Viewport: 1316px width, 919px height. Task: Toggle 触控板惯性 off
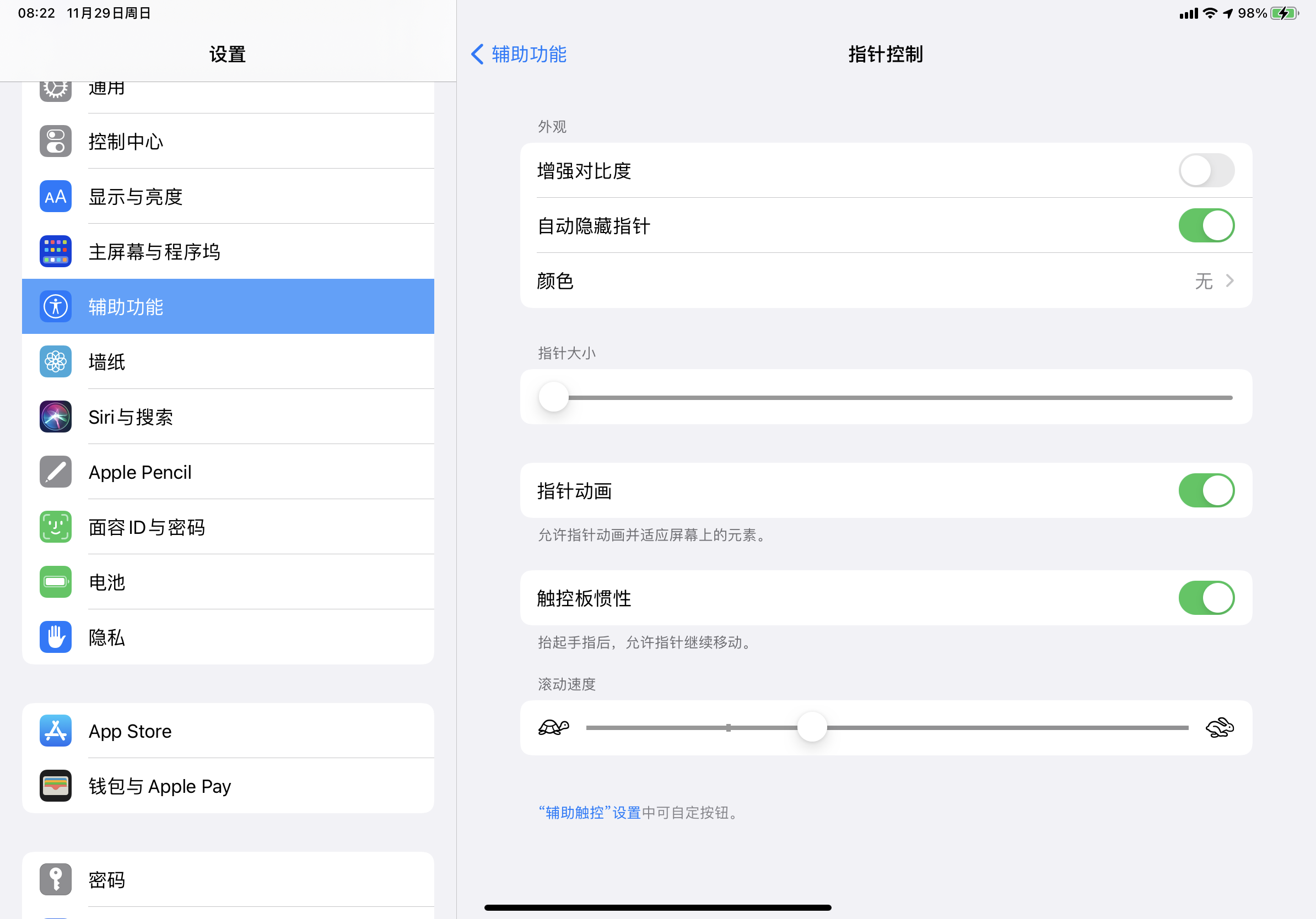(1206, 598)
